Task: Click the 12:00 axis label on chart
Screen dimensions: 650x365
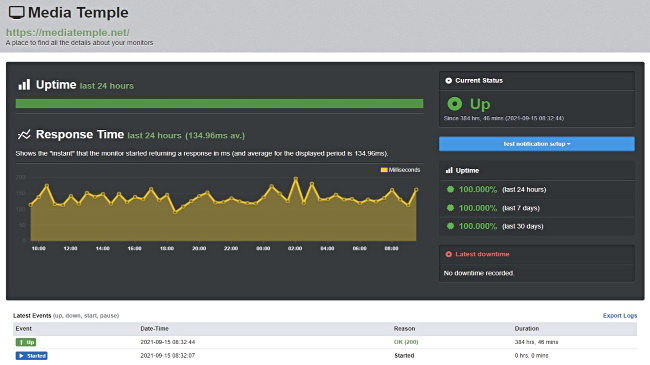Action: [x=70, y=248]
